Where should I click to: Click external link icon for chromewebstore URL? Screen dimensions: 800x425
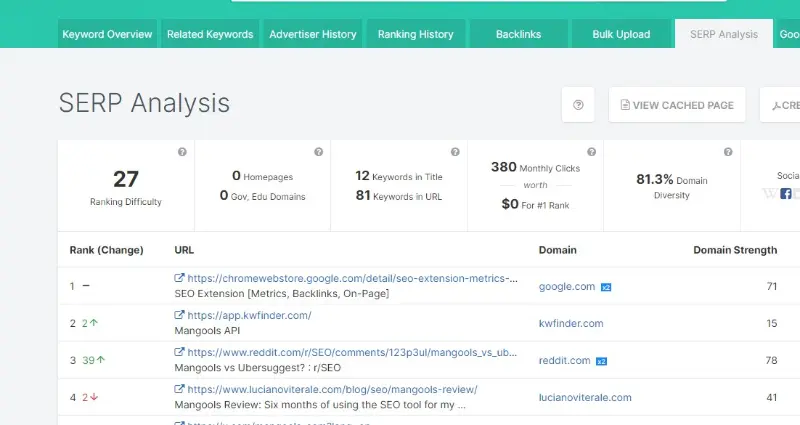tap(179, 278)
